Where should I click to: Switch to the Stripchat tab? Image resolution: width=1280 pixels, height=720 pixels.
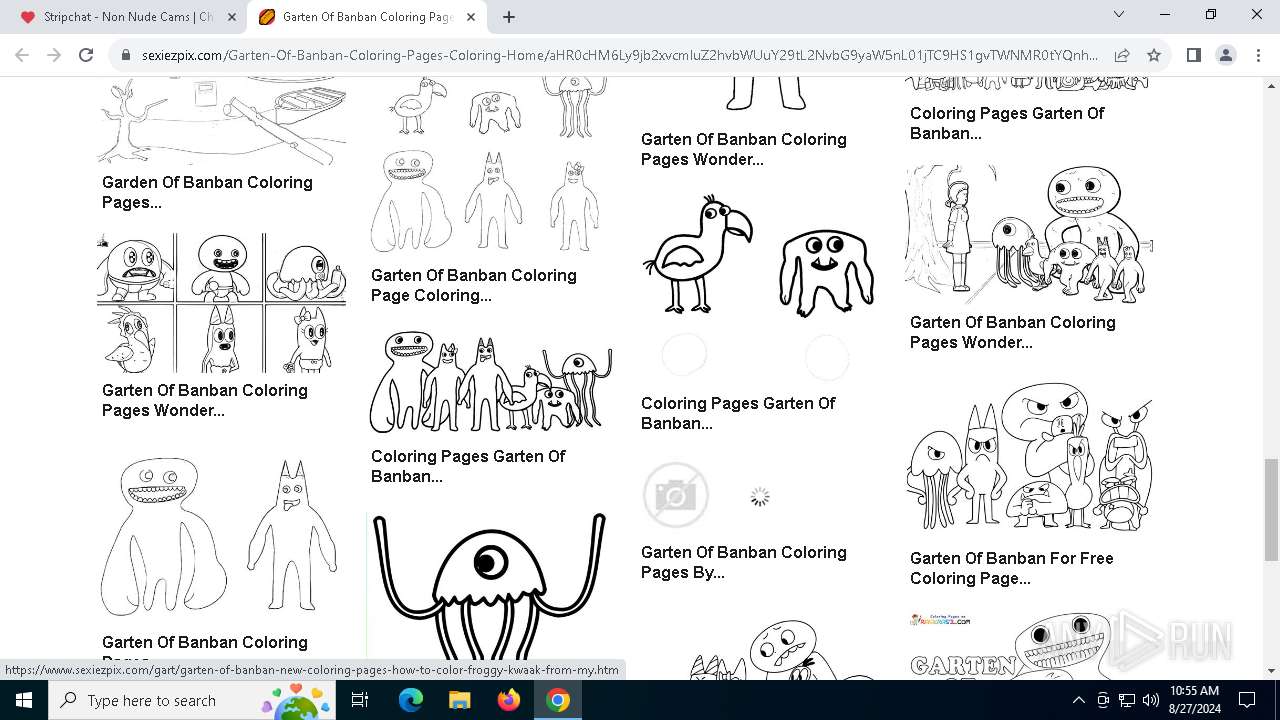point(130,17)
